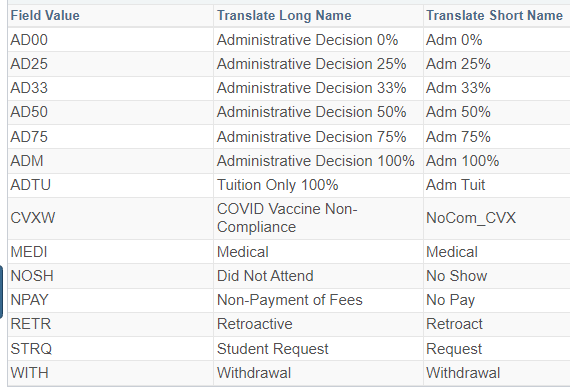Viewport: 570px width, 388px height.
Task: Click the NoCom_CVX short name
Action: (471, 218)
